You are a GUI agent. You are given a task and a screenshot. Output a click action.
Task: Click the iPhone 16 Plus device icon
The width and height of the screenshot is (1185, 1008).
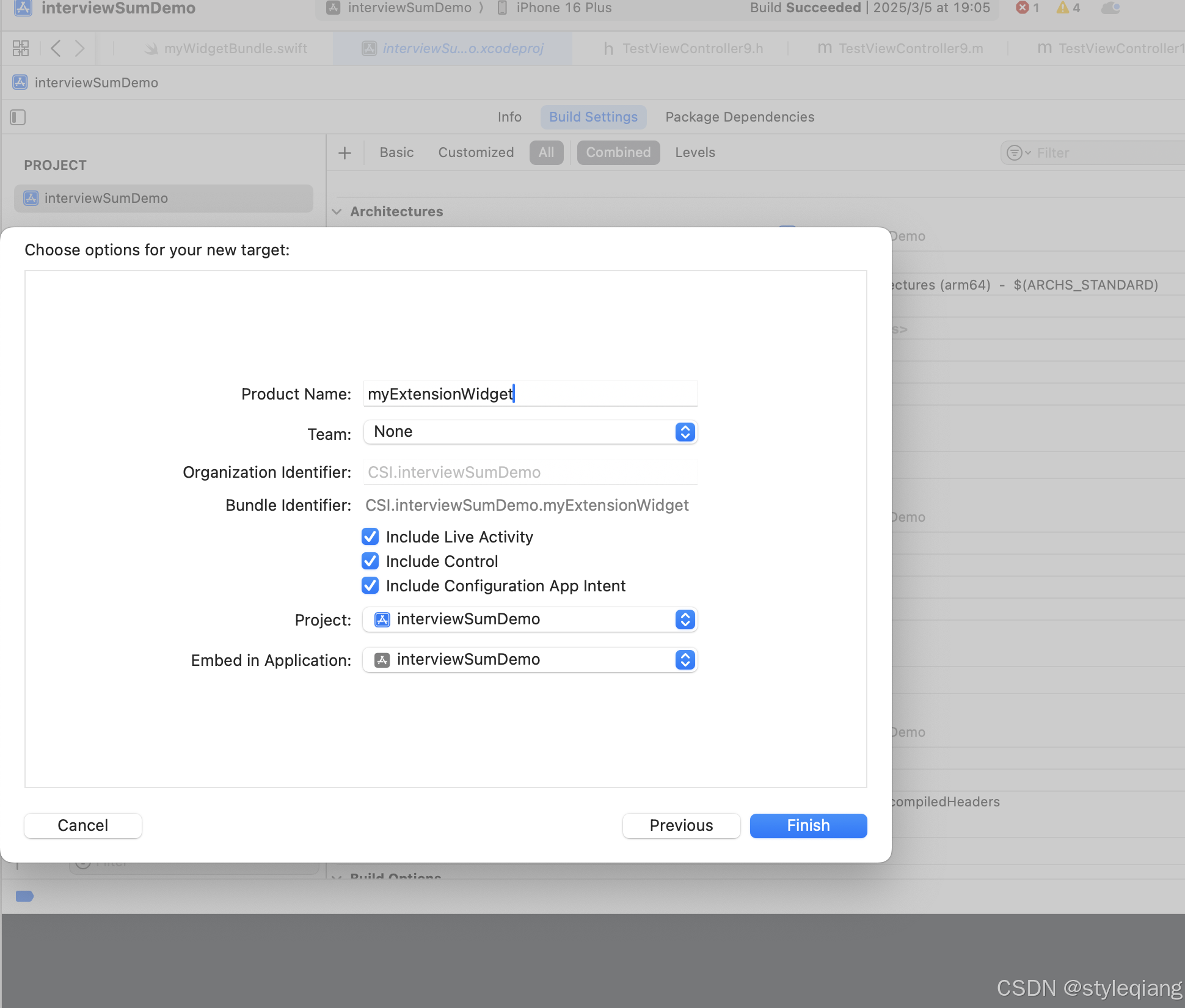click(x=502, y=8)
